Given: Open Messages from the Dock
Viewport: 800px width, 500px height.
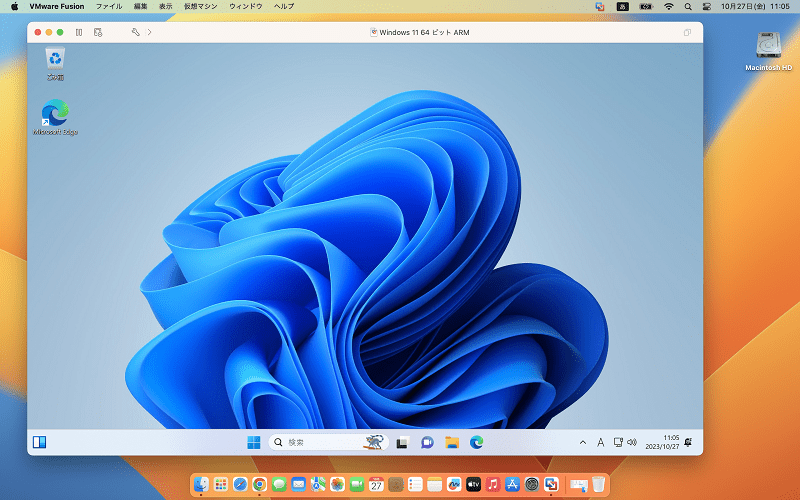Looking at the screenshot, I should 279,484.
